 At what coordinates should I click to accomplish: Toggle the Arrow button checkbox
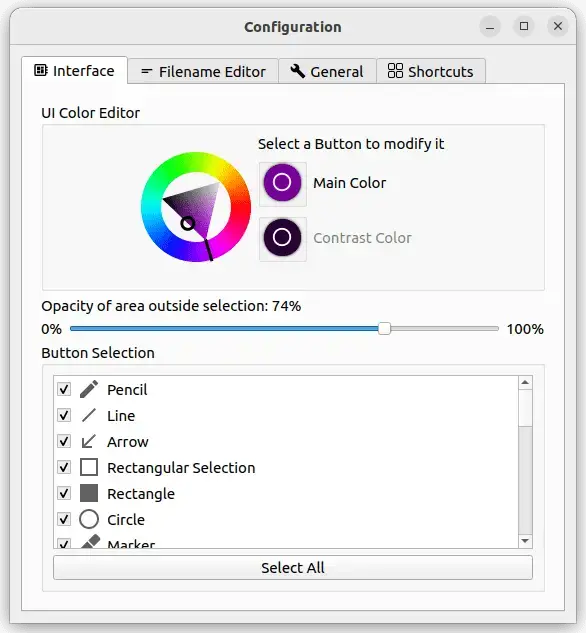64,441
